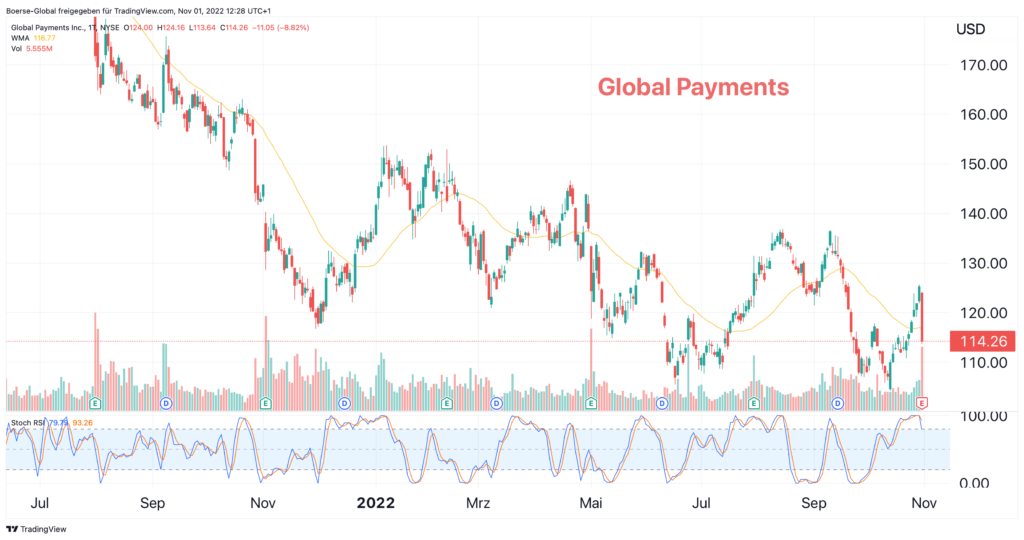Click the dividend marker at Sep 2021
This screenshot has width=1024, height=540.
tap(166, 404)
